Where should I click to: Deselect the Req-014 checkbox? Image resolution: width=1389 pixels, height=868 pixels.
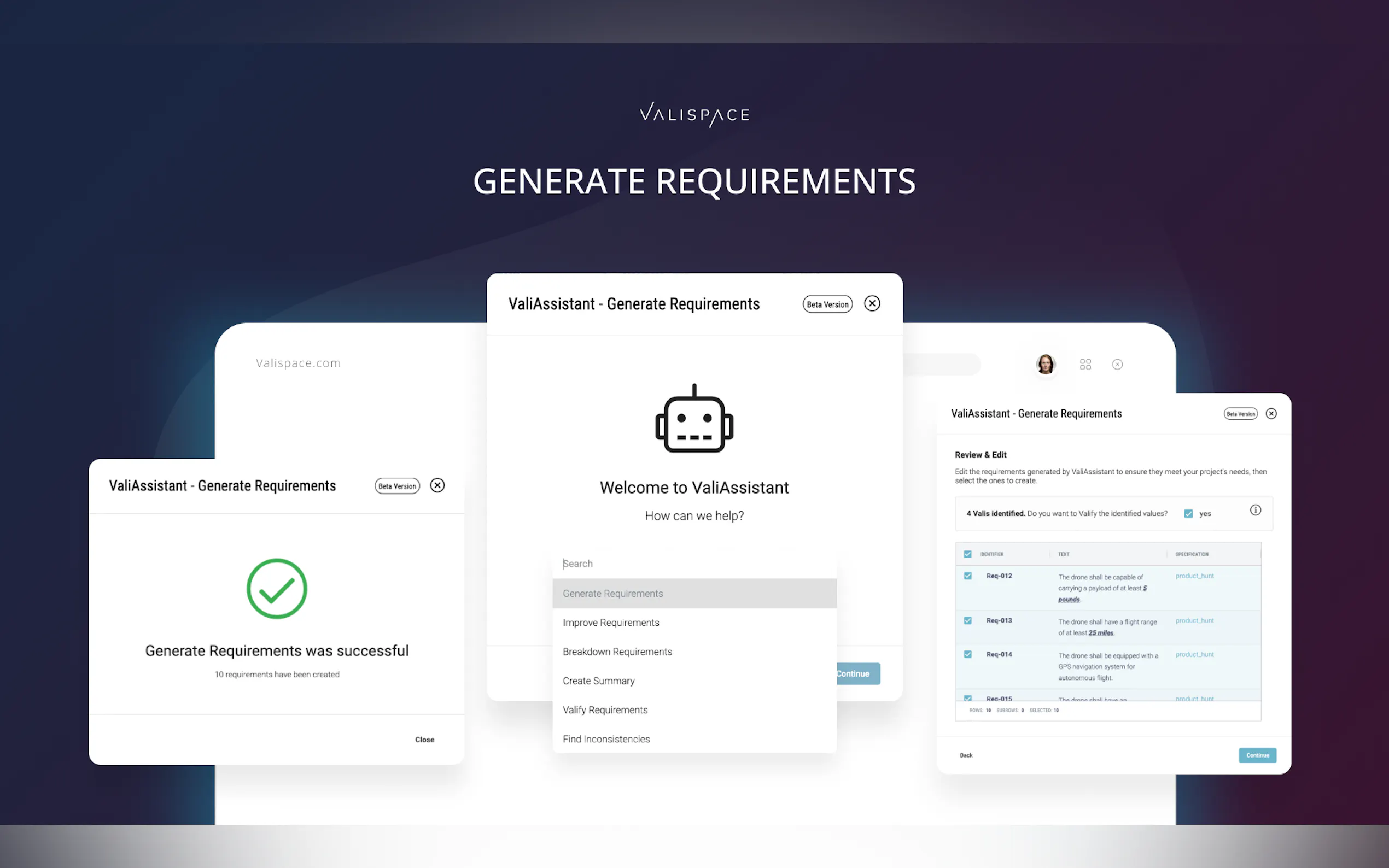pos(967,654)
